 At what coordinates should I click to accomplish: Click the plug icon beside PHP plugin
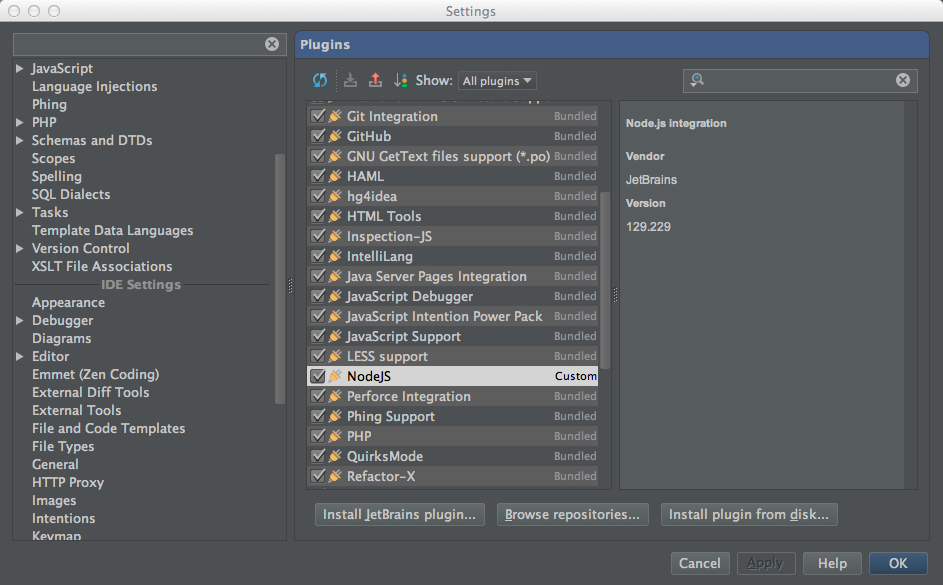336,436
